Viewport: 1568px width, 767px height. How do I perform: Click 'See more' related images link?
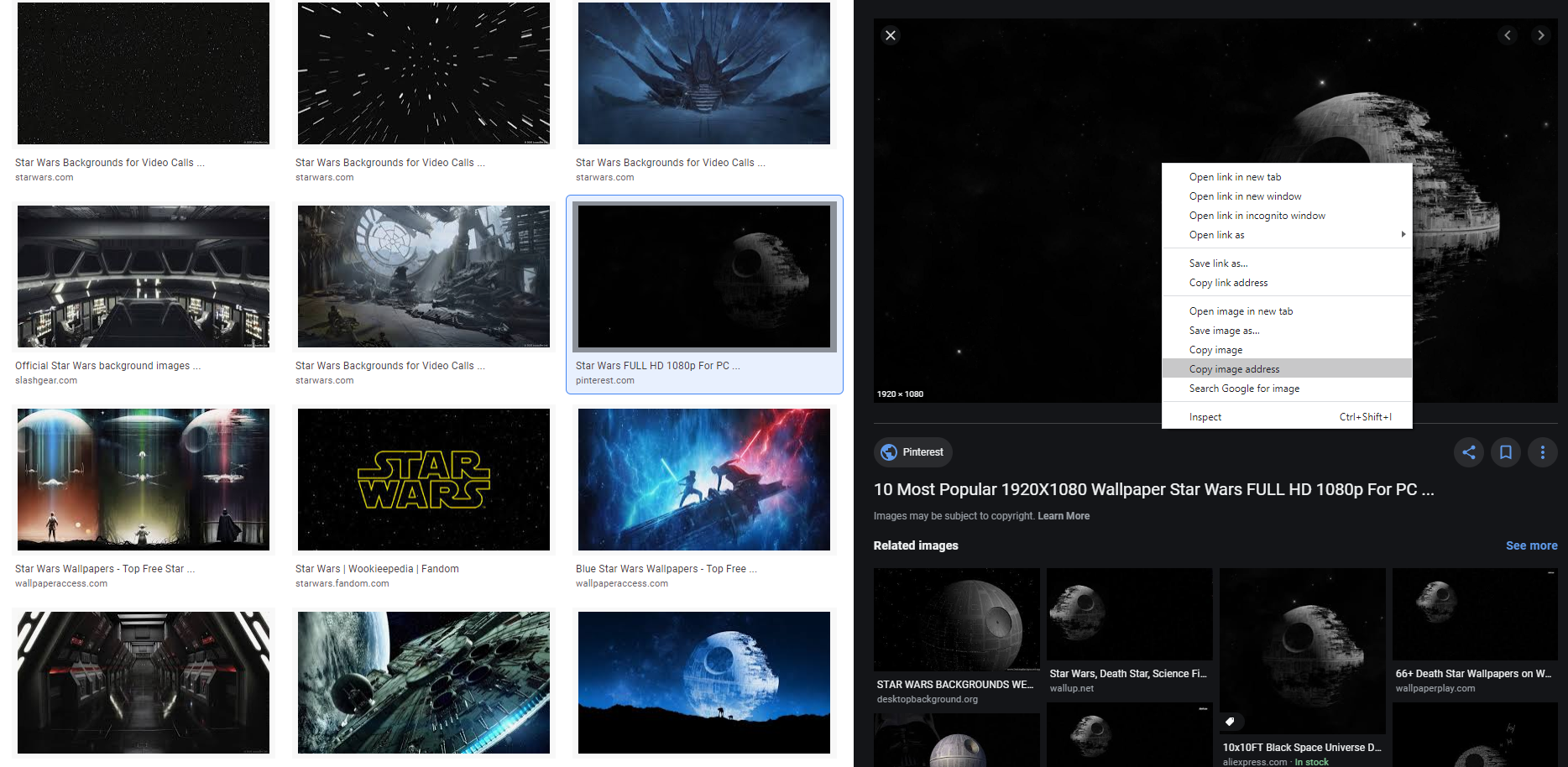(x=1531, y=545)
